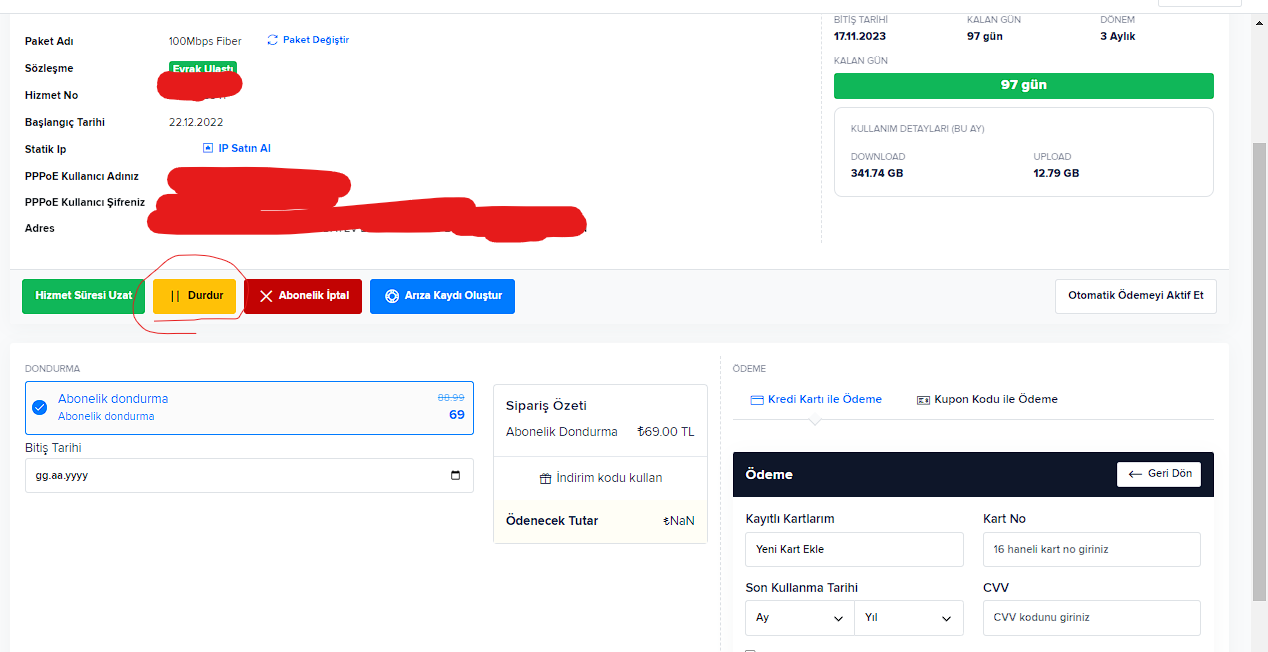Switch to Kupon Kodu ile Ödeme tab
This screenshot has width=1268, height=652.
pos(987,399)
